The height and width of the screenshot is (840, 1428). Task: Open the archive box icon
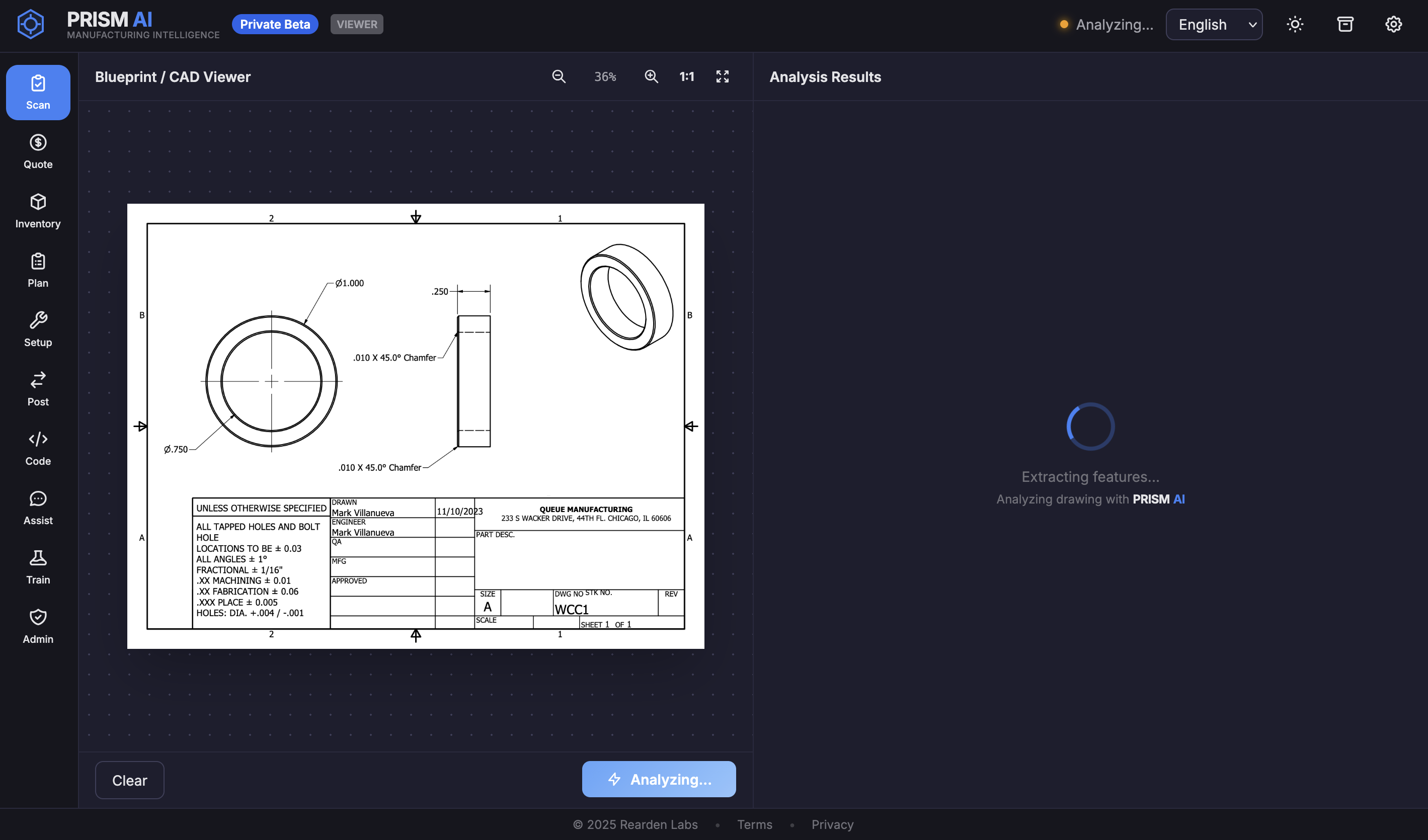pyautogui.click(x=1344, y=24)
